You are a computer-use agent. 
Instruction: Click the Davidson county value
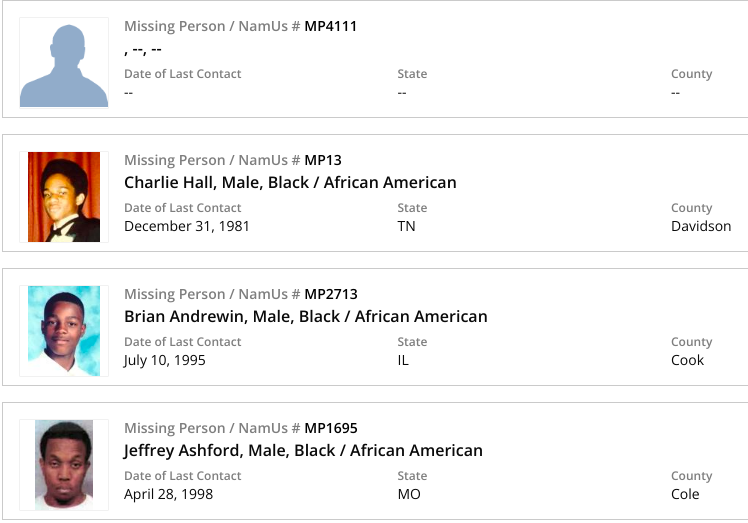click(700, 226)
